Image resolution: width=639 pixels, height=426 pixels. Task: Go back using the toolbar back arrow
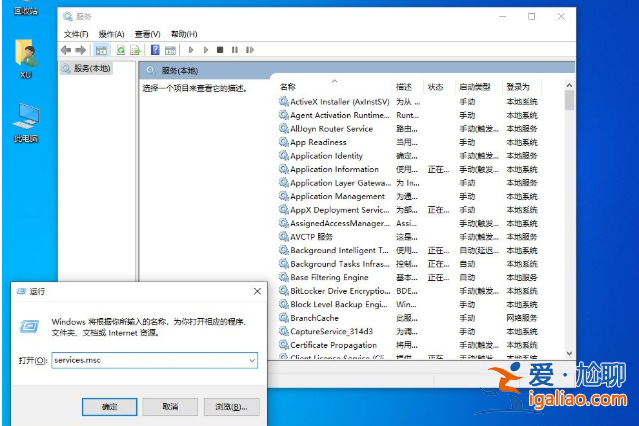tap(66, 50)
